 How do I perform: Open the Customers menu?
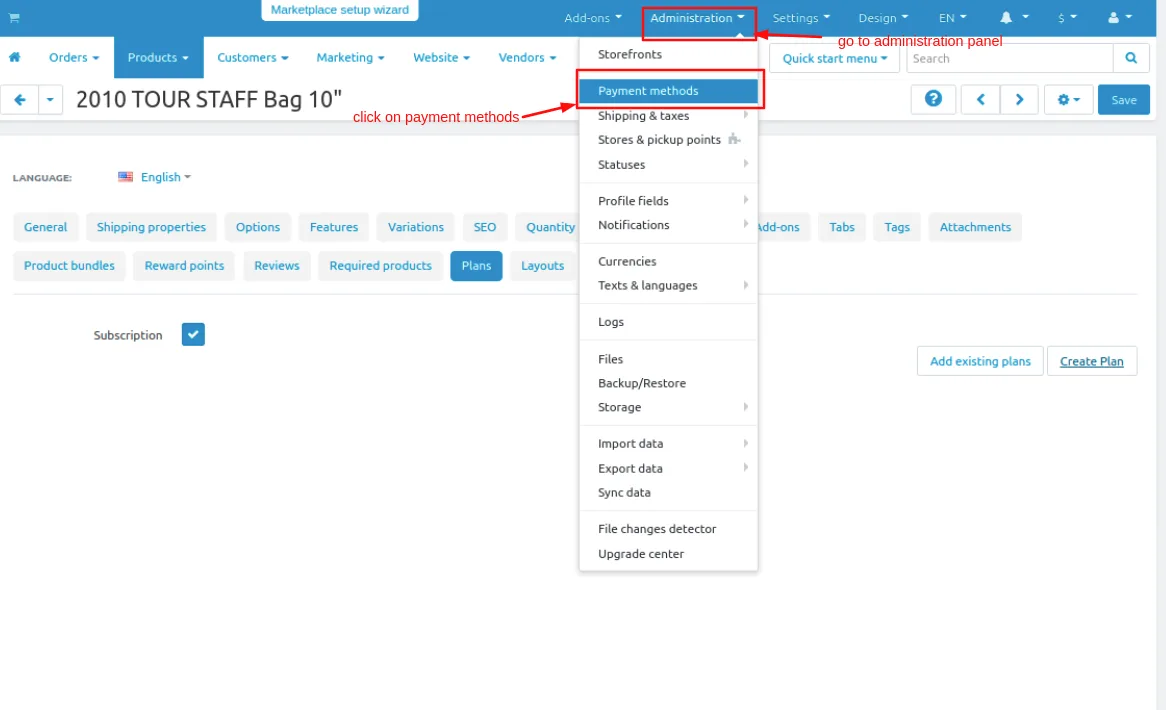[253, 57]
